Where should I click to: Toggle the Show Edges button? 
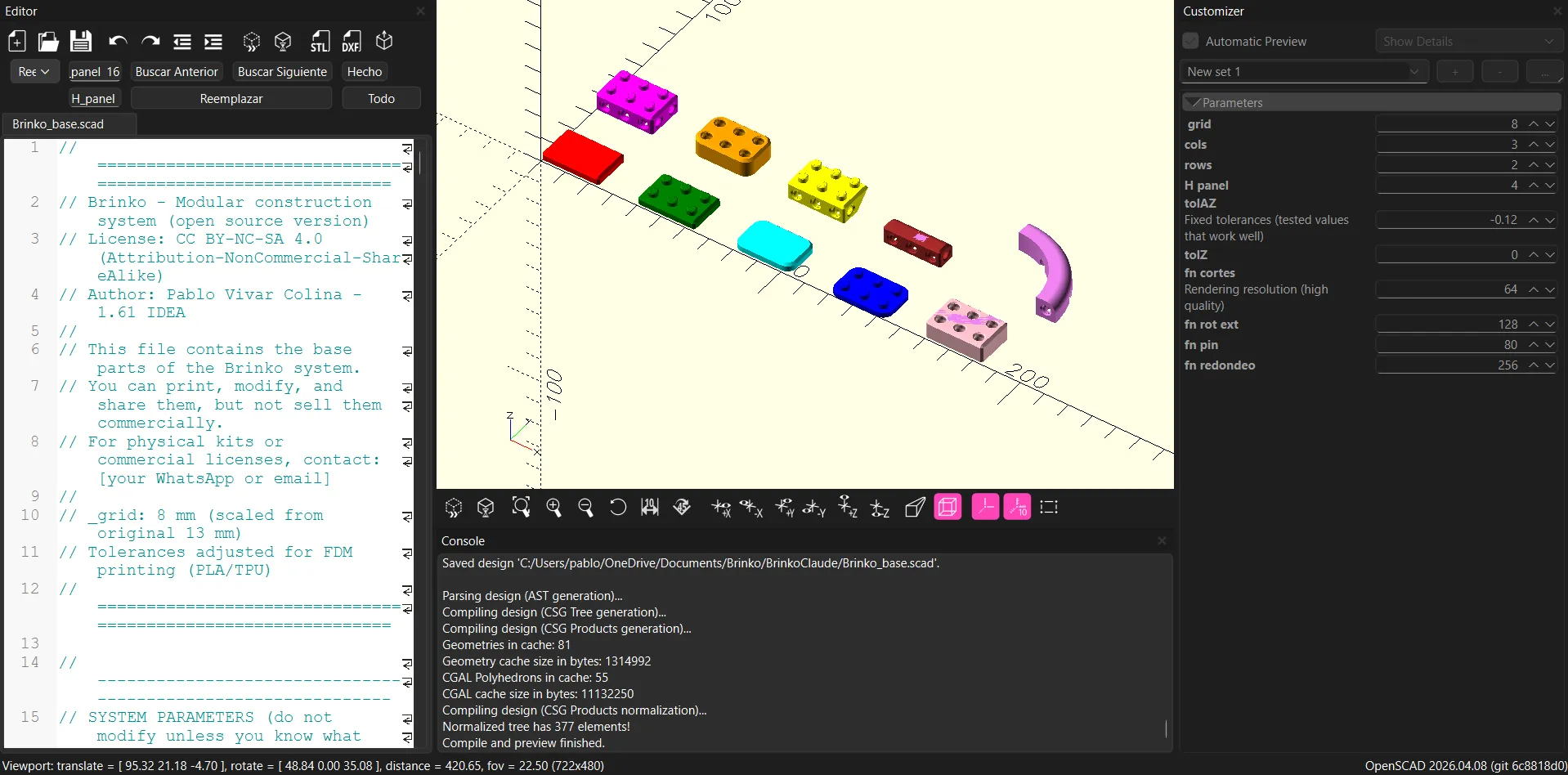click(1049, 508)
